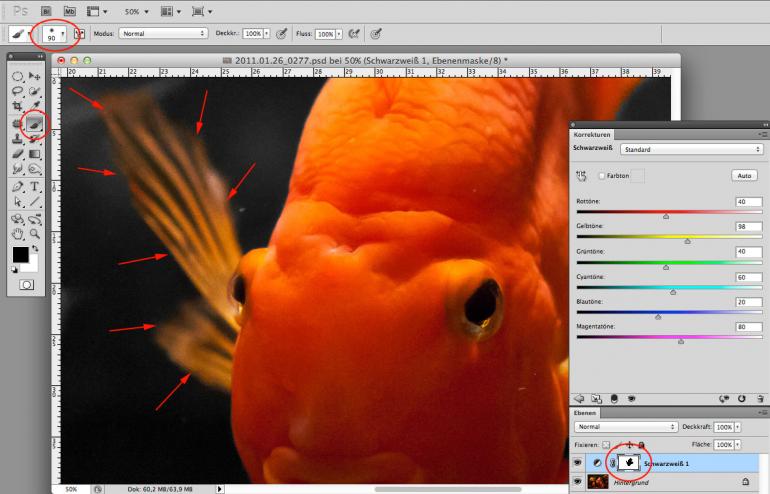Open the view extras dropdown
Viewport: 770px width, 494px height.
point(97,11)
